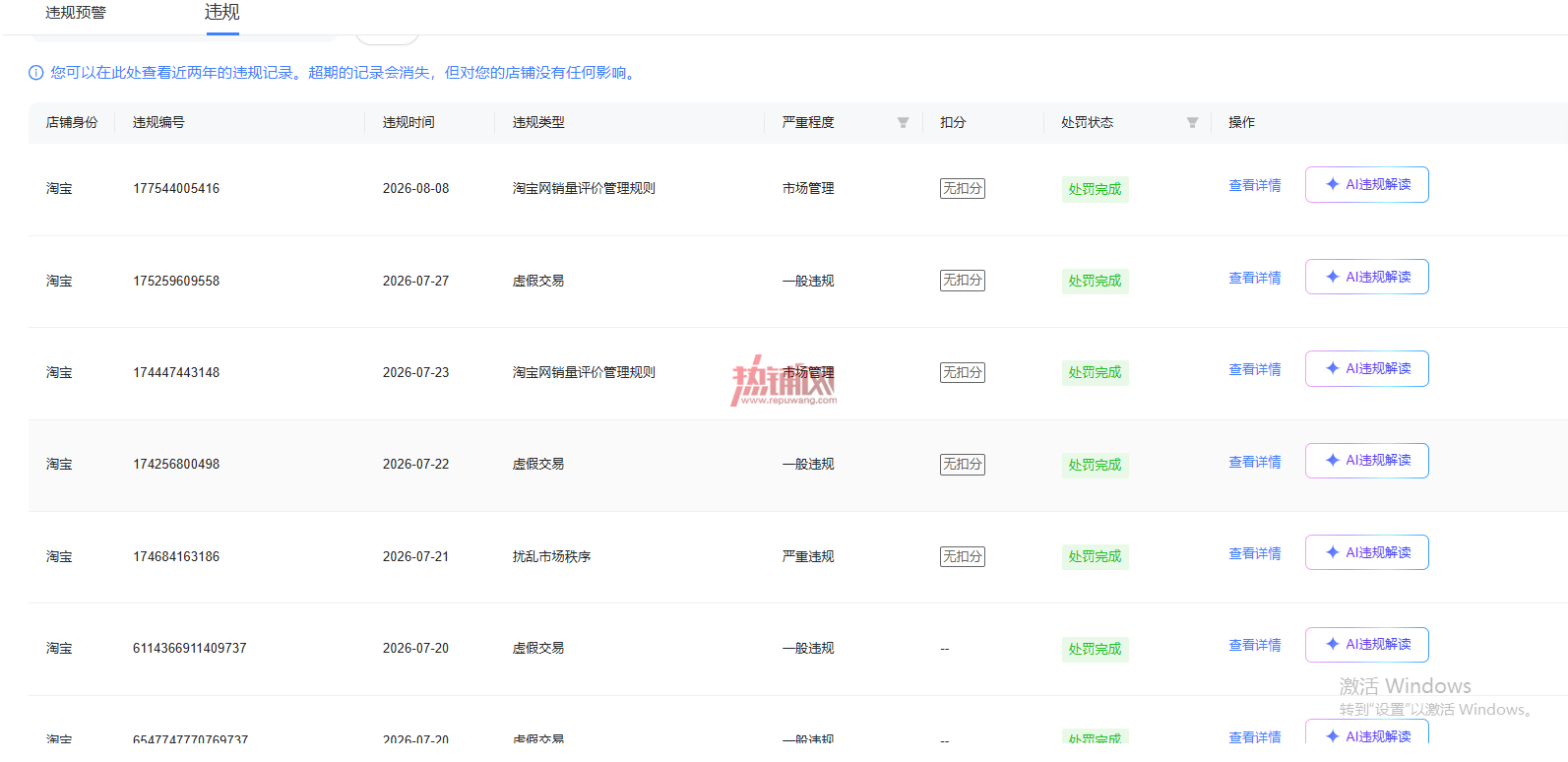The height and width of the screenshot is (762, 1568).
Task: Click the 无扣分 tag on record 174256800498
Action: pos(963,464)
